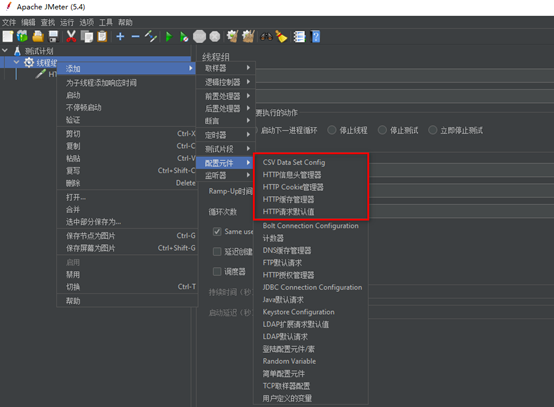This screenshot has width=554, height=407.
Task: Open Help with question mark icon
Action: (316, 36)
